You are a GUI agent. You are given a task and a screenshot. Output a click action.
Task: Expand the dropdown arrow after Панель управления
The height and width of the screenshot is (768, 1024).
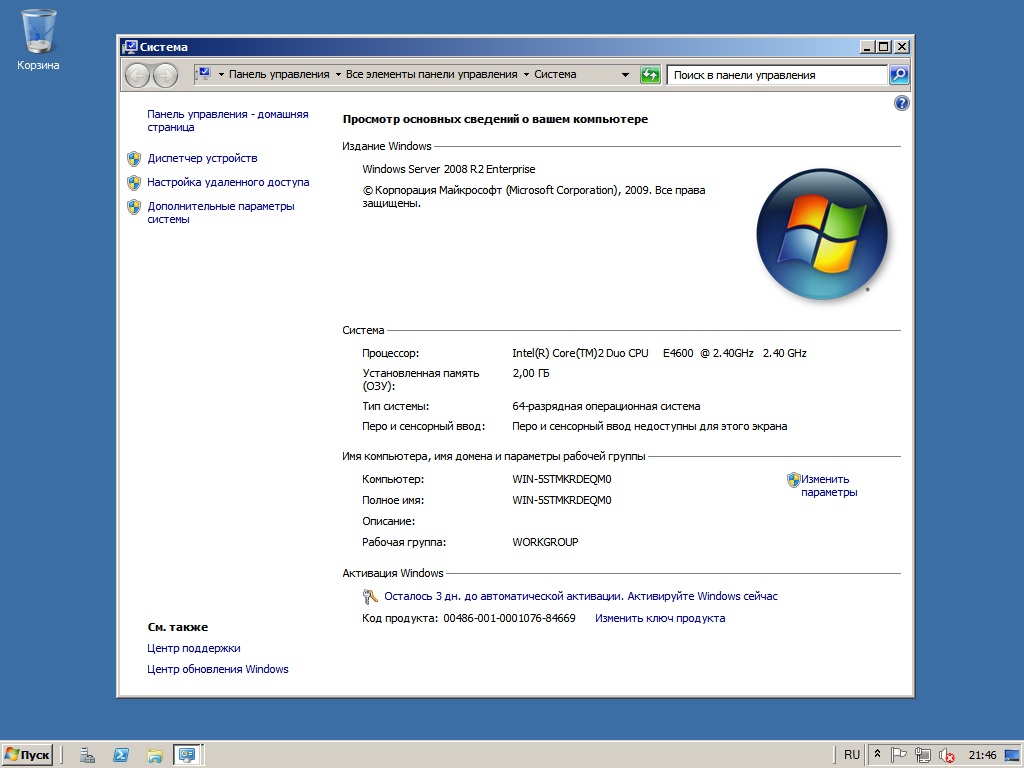click(x=338, y=74)
